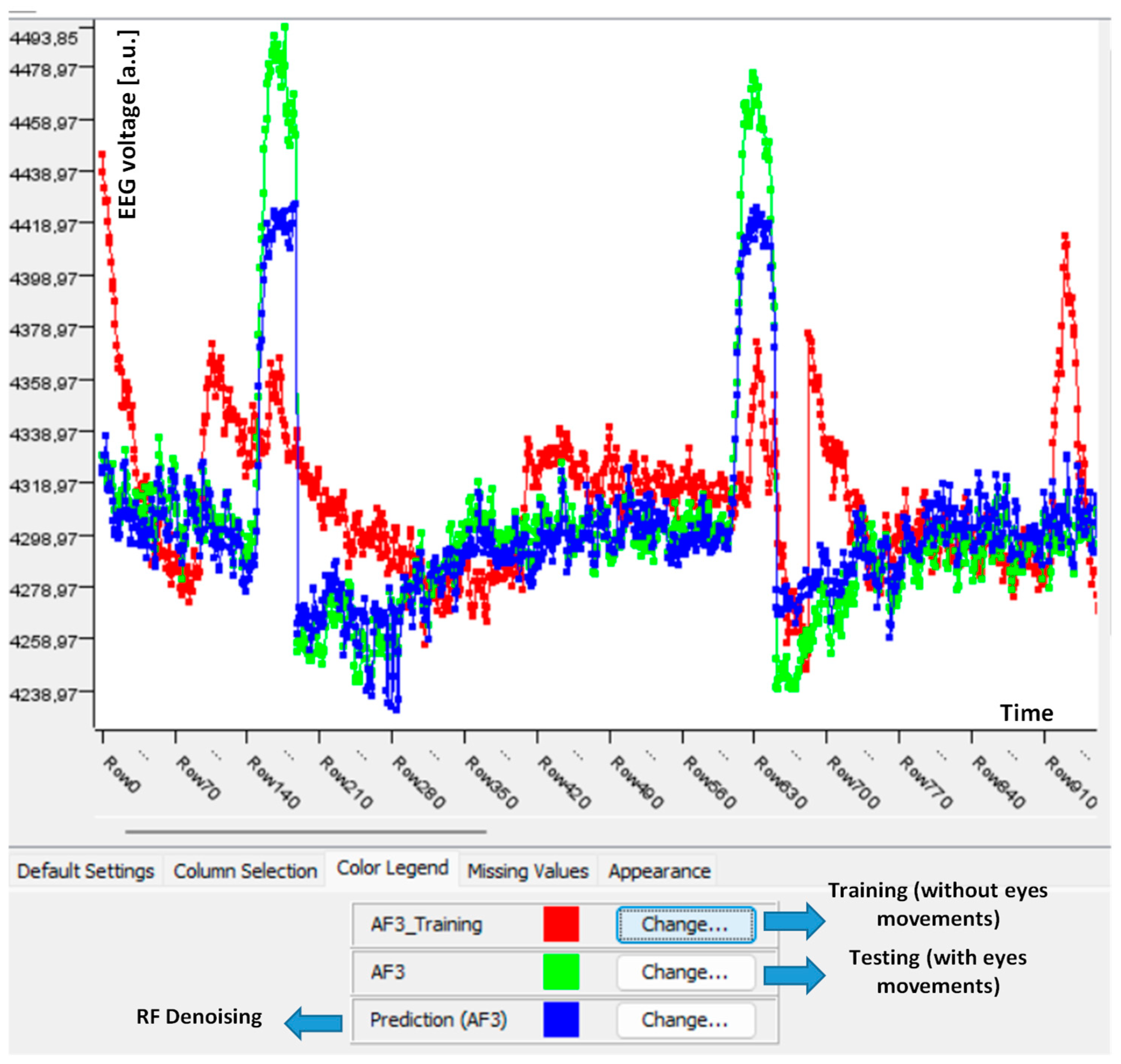The height and width of the screenshot is (1064, 1121).
Task: Click the 4238,97 y-axis value
Action: [44, 694]
